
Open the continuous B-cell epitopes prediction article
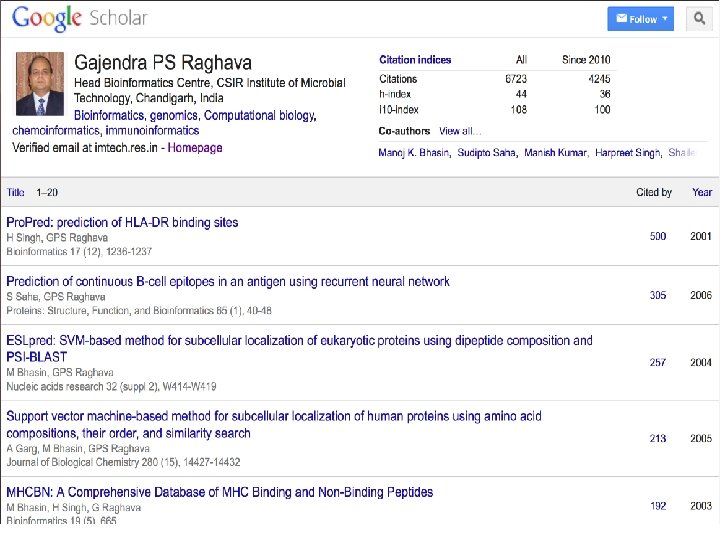(228, 282)
